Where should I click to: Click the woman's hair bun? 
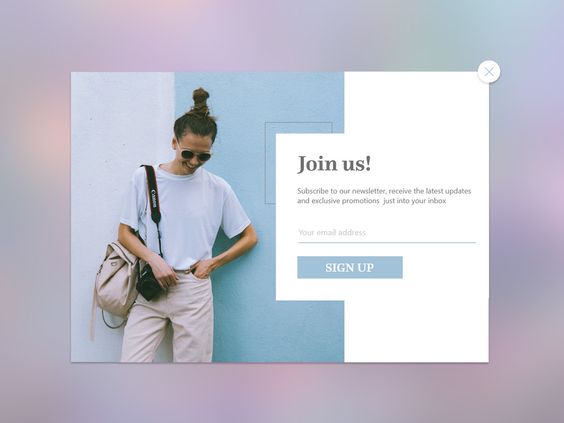point(201,101)
